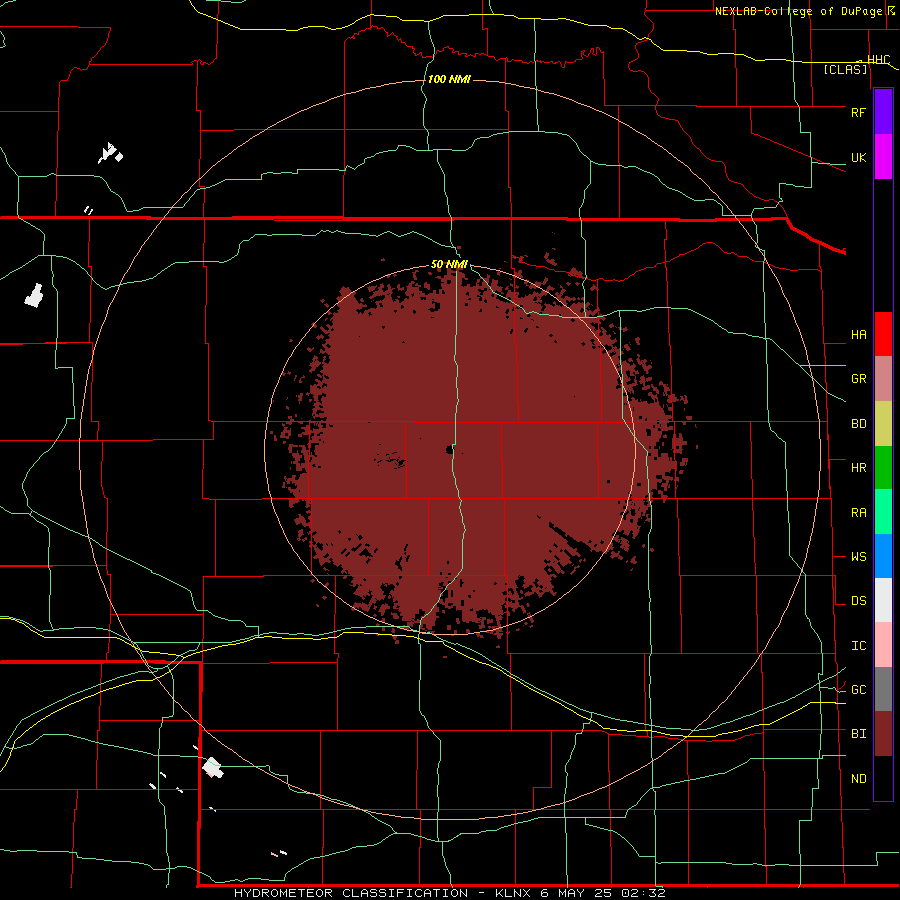This screenshot has height=900, width=900.
Task: Click the HR legend label
Action: [x=858, y=467]
